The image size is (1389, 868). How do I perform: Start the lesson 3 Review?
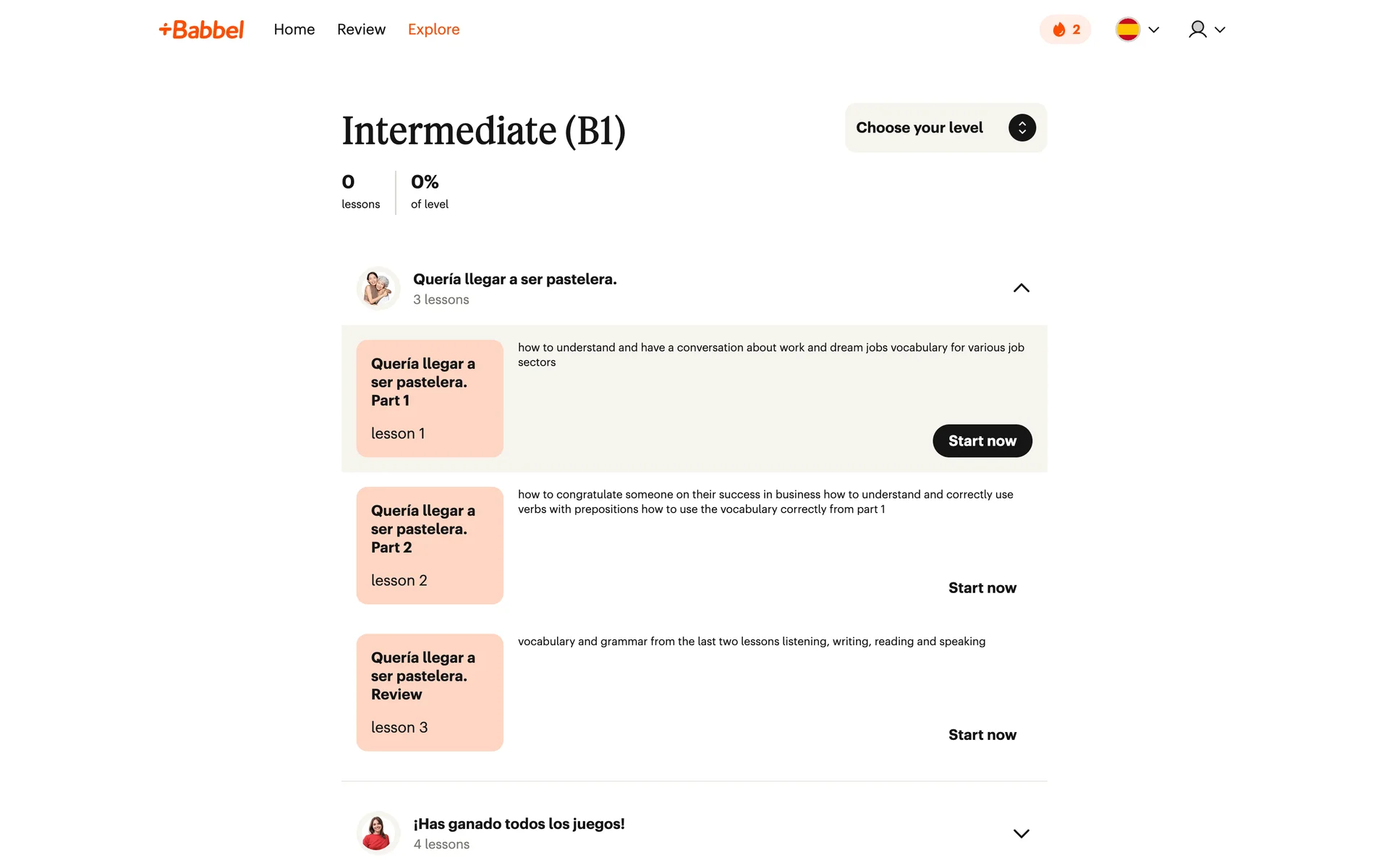click(x=982, y=735)
